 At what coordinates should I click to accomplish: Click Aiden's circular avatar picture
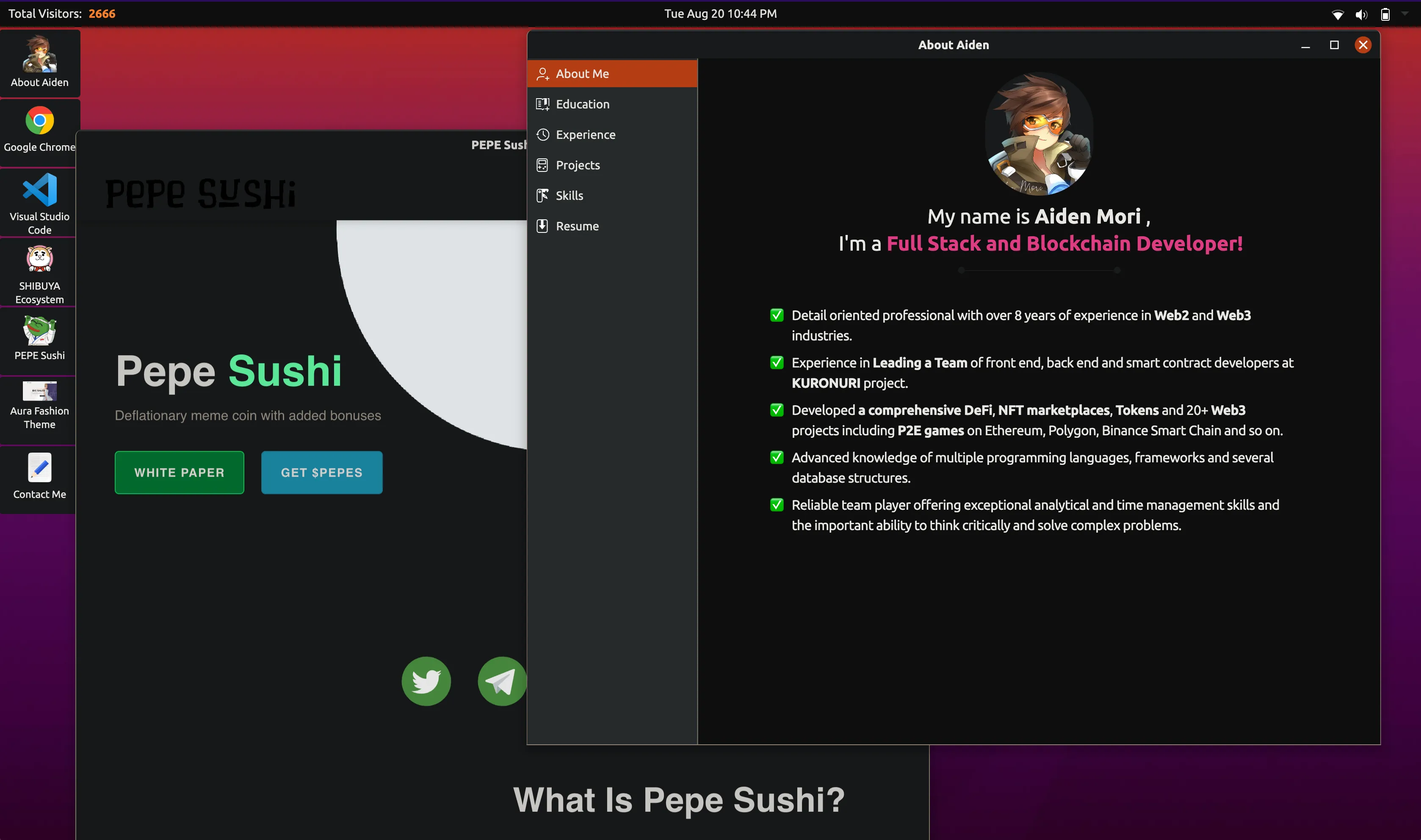point(1039,134)
